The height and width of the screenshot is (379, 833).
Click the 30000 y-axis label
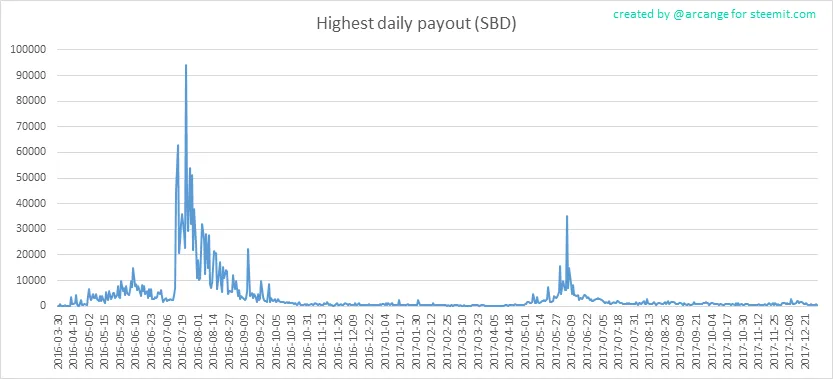pos(31,229)
